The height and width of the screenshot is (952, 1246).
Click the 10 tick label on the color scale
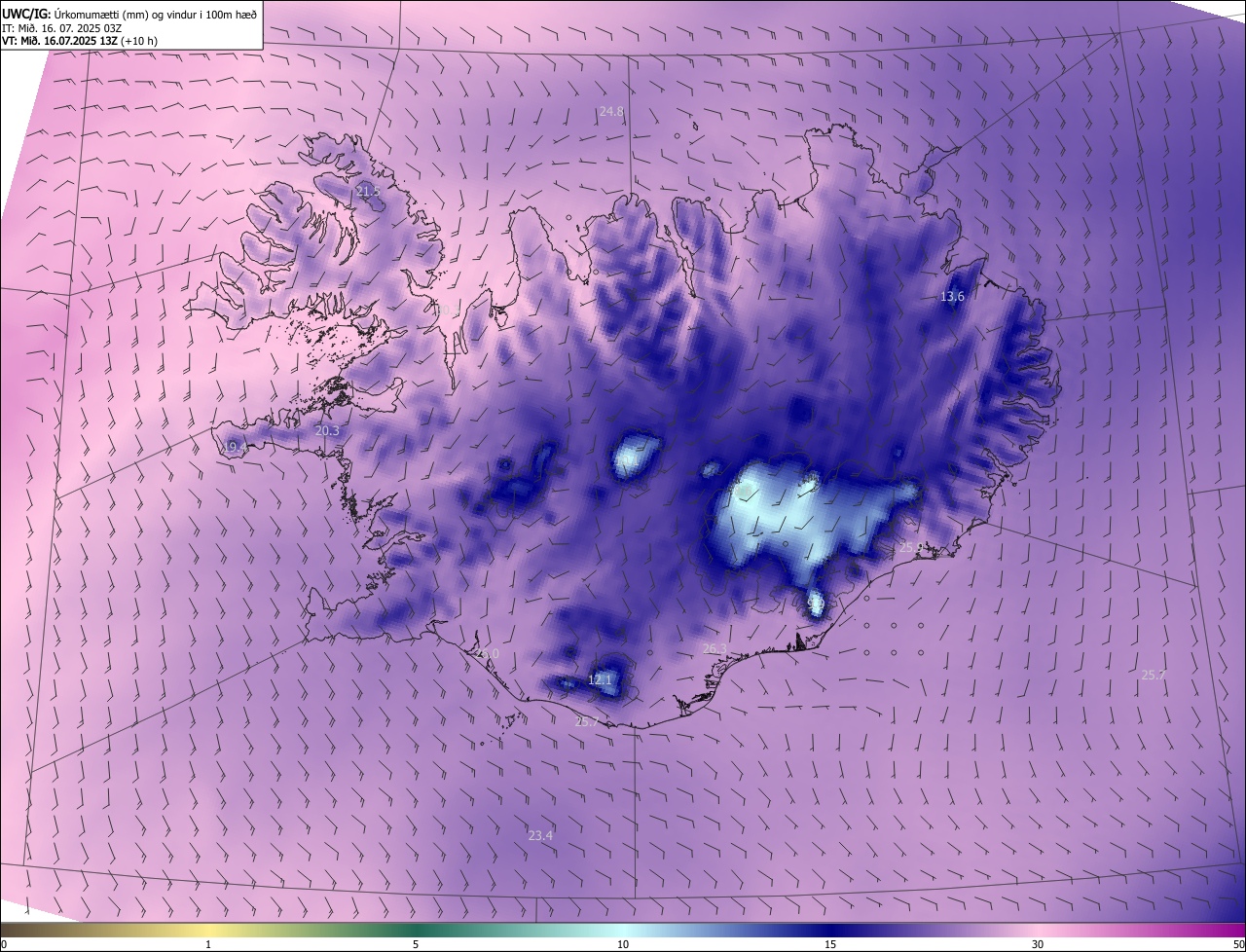point(623,944)
